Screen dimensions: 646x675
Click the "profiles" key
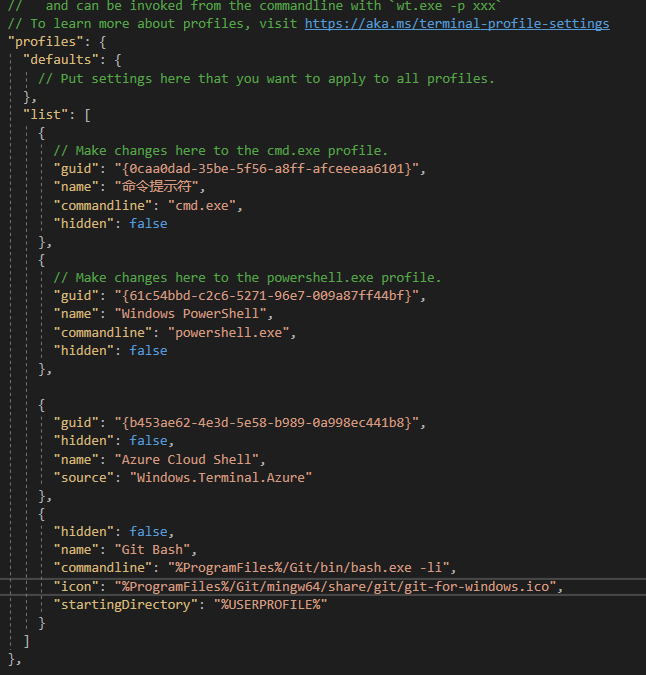point(45,42)
